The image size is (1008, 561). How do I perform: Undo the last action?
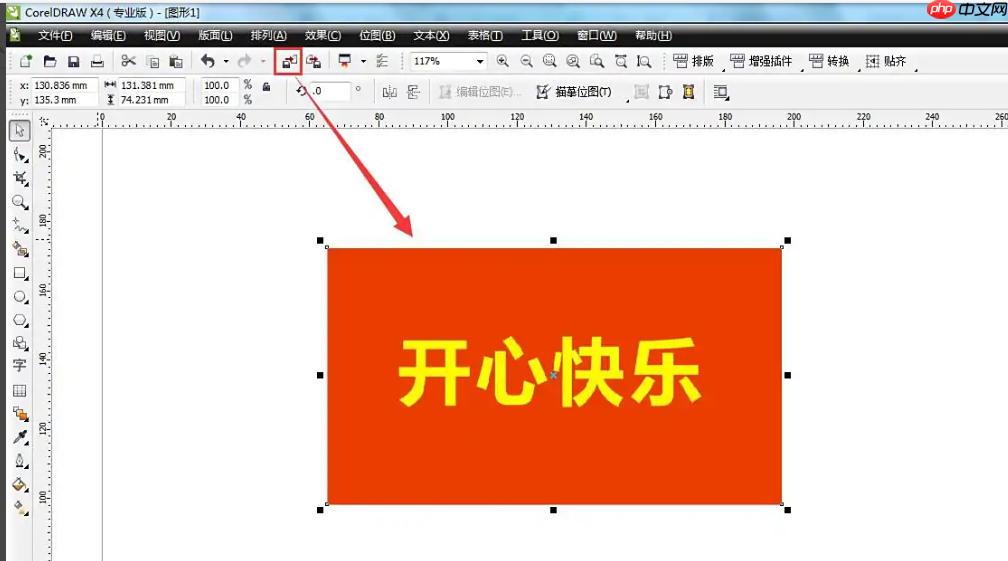click(x=208, y=61)
